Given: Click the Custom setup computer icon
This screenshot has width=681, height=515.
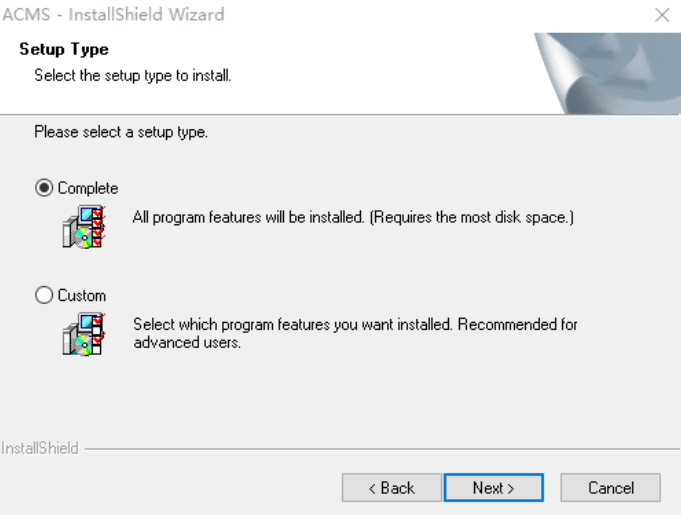Looking at the screenshot, I should [x=84, y=334].
